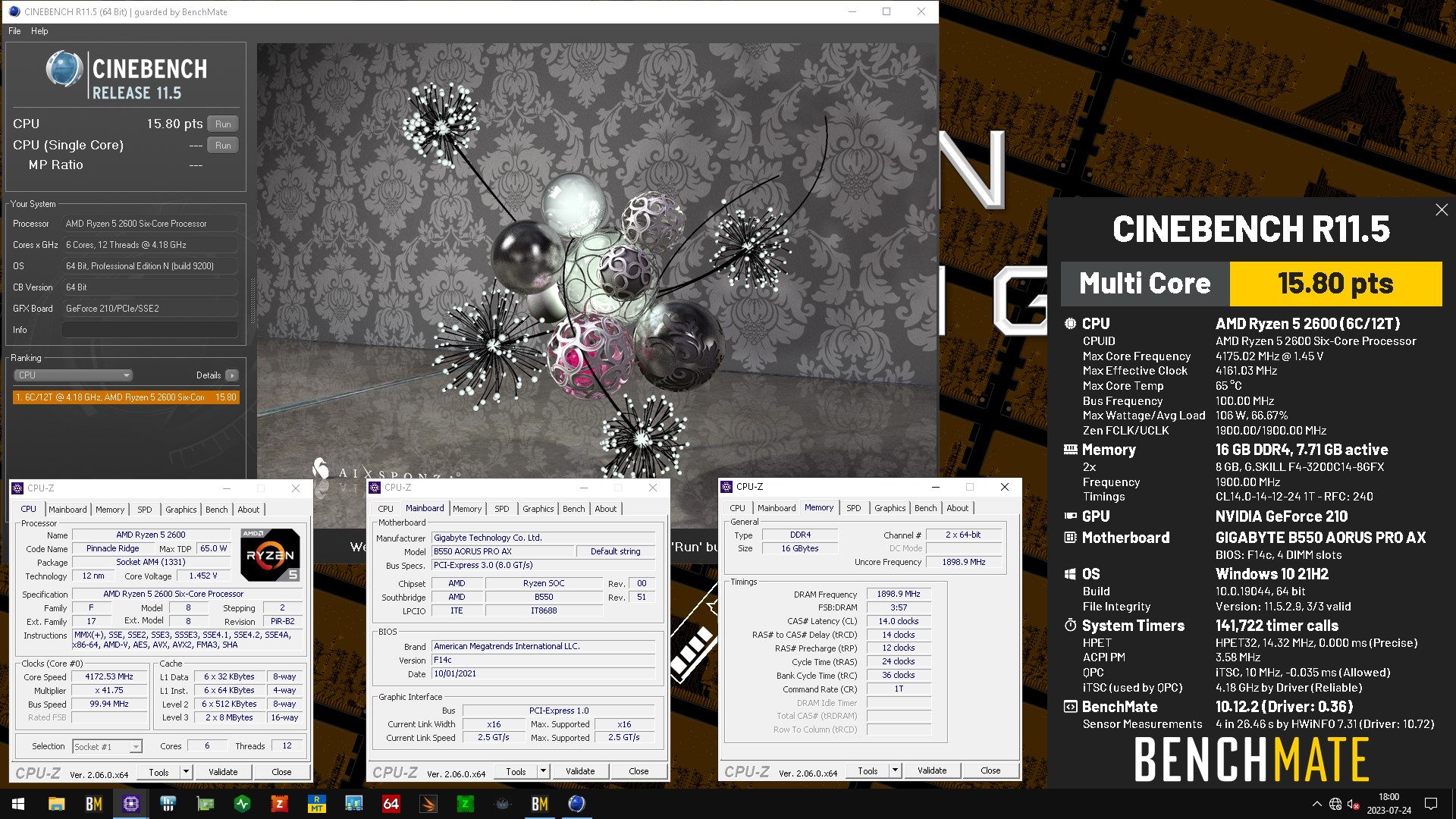
Task: Click the Info field in Cinebench system panel
Action: point(149,330)
